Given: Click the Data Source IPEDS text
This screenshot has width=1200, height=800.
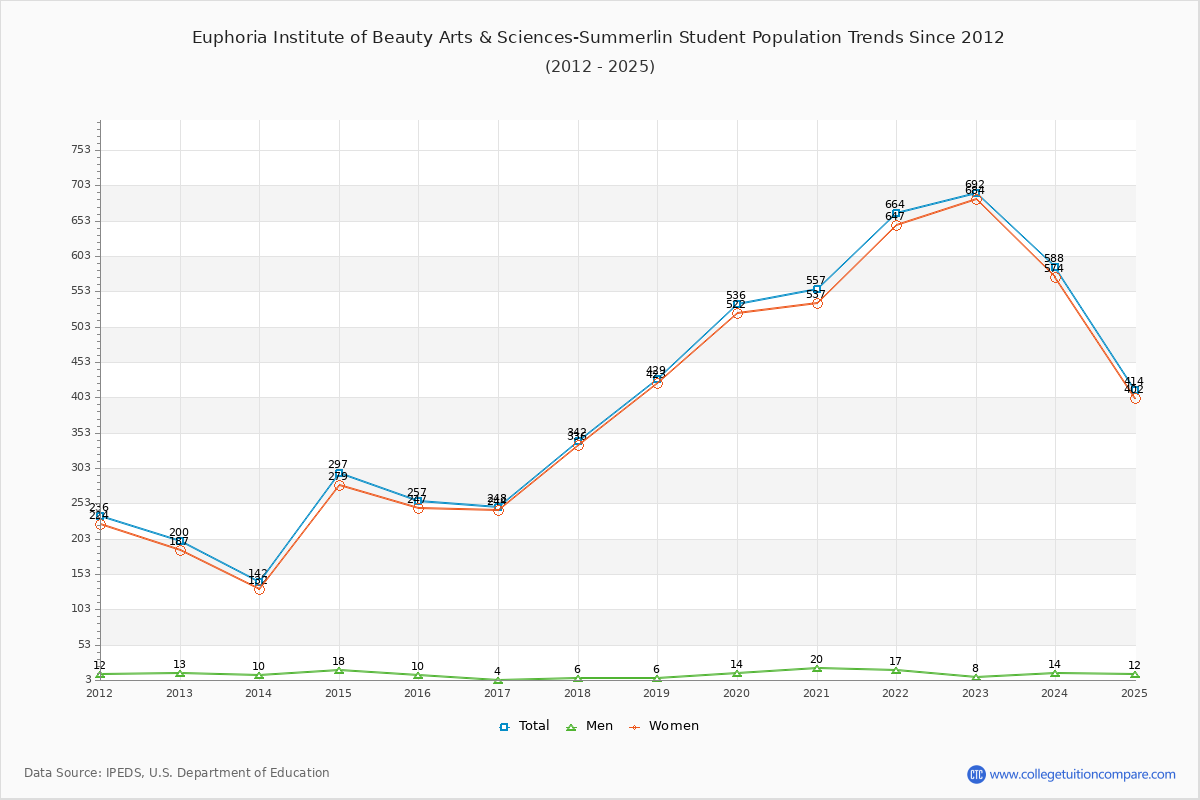Looking at the screenshot, I should pyautogui.click(x=177, y=773).
